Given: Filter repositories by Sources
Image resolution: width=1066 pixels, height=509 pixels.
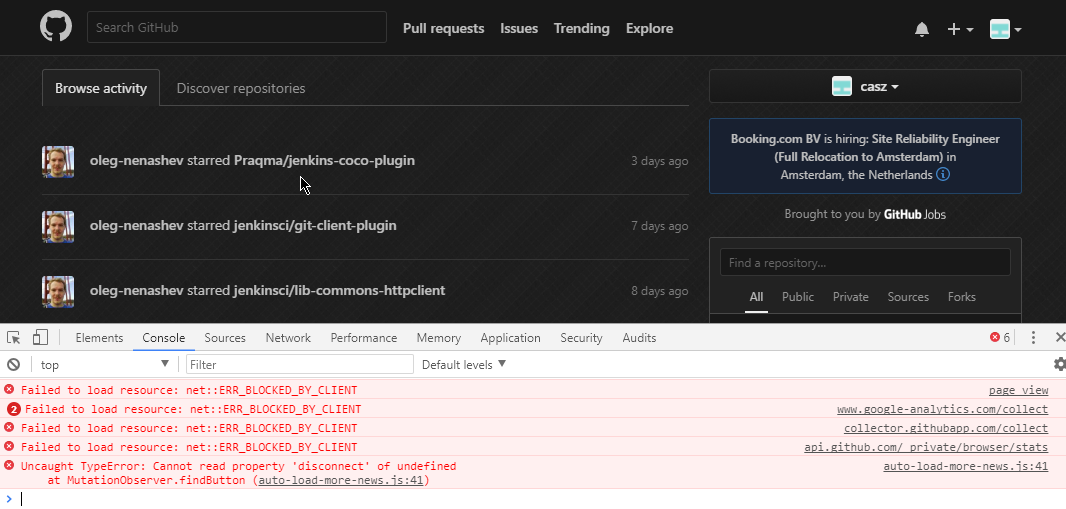Looking at the screenshot, I should click(908, 297).
